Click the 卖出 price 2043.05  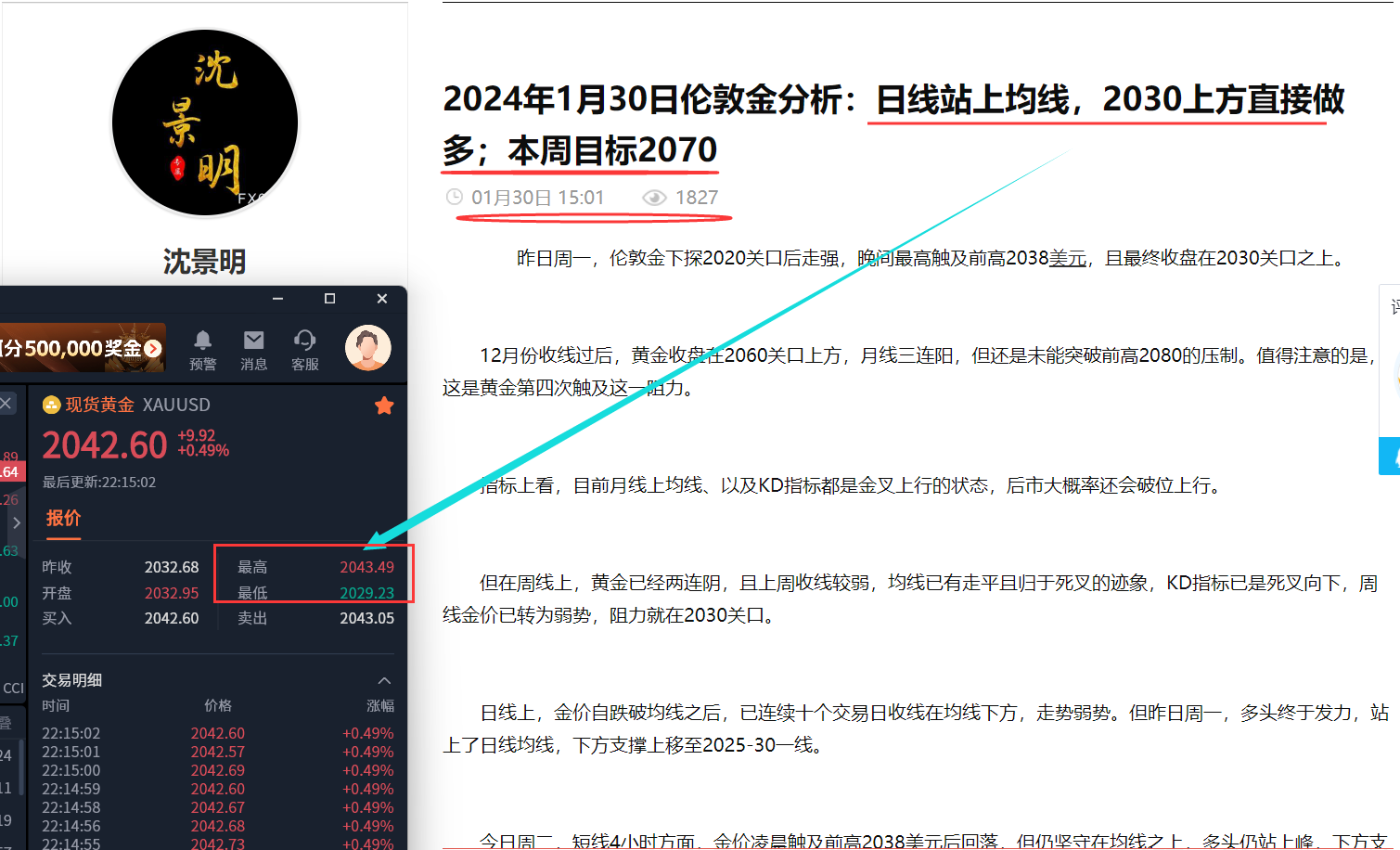point(366,618)
